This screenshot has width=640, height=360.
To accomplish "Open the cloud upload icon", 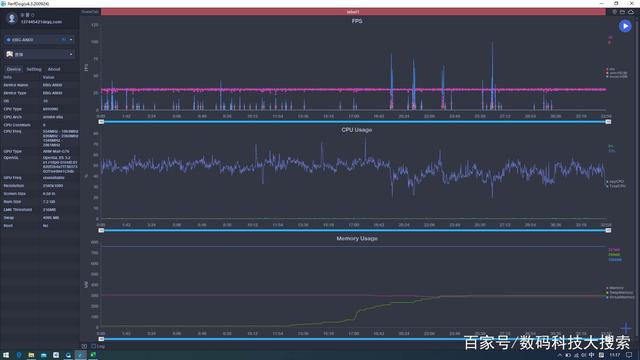I will (x=631, y=12).
